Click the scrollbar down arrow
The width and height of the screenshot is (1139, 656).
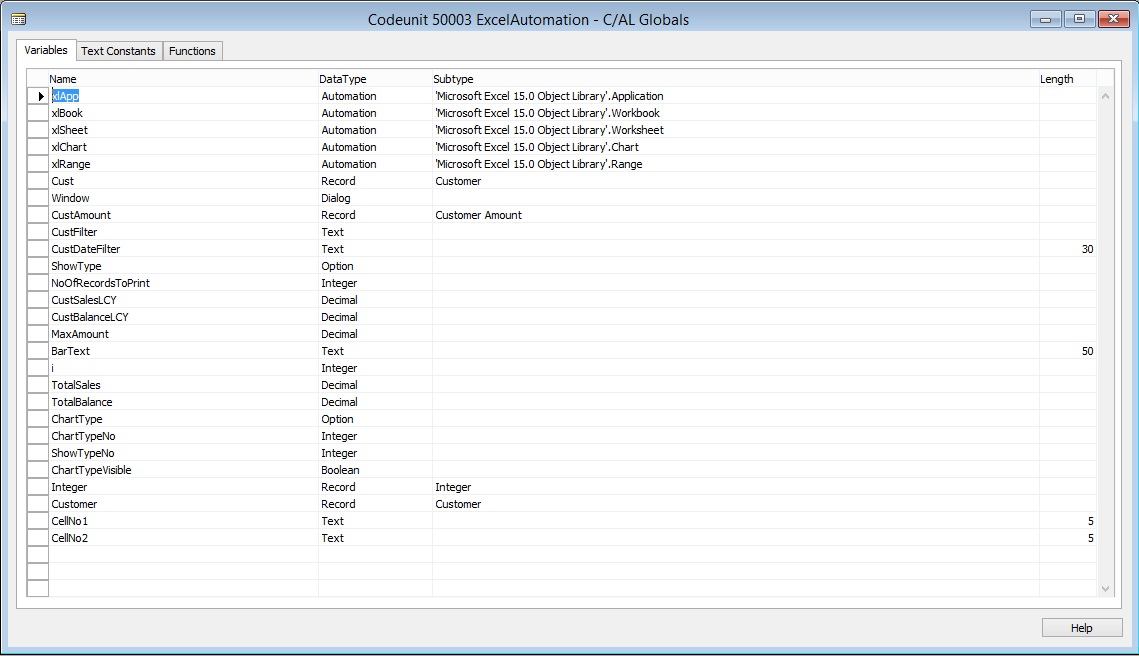(x=1105, y=589)
